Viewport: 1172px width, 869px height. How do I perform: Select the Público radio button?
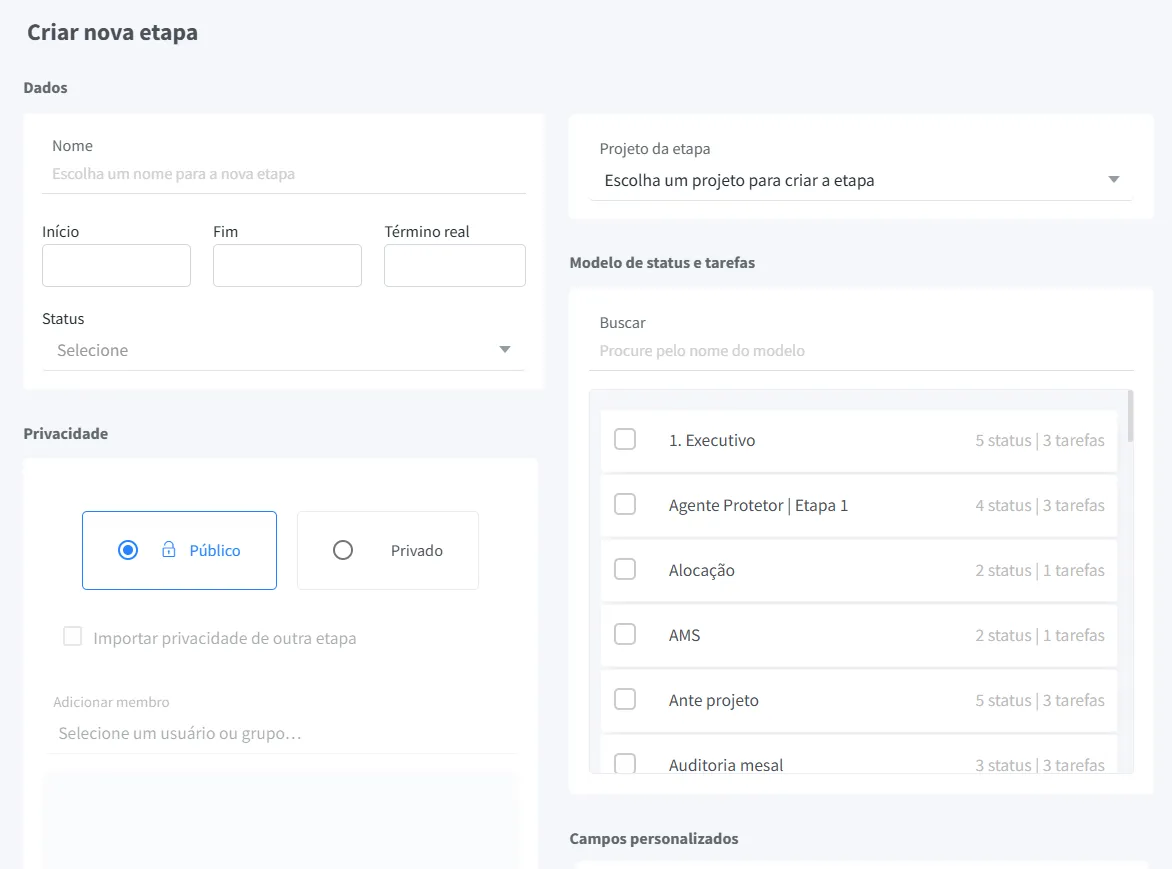[128, 551]
